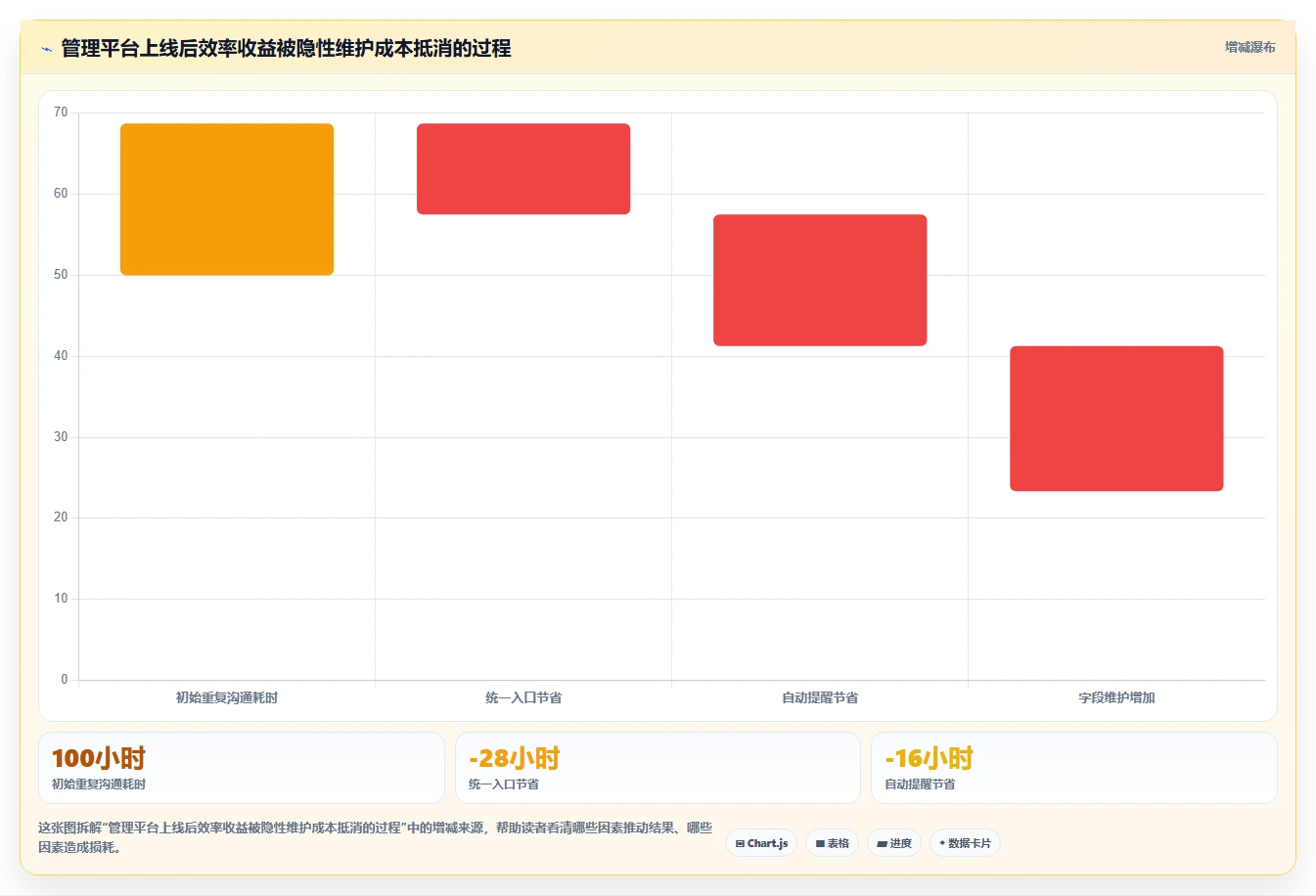Click y-axis value 10
The image size is (1316, 896).
[61, 599]
